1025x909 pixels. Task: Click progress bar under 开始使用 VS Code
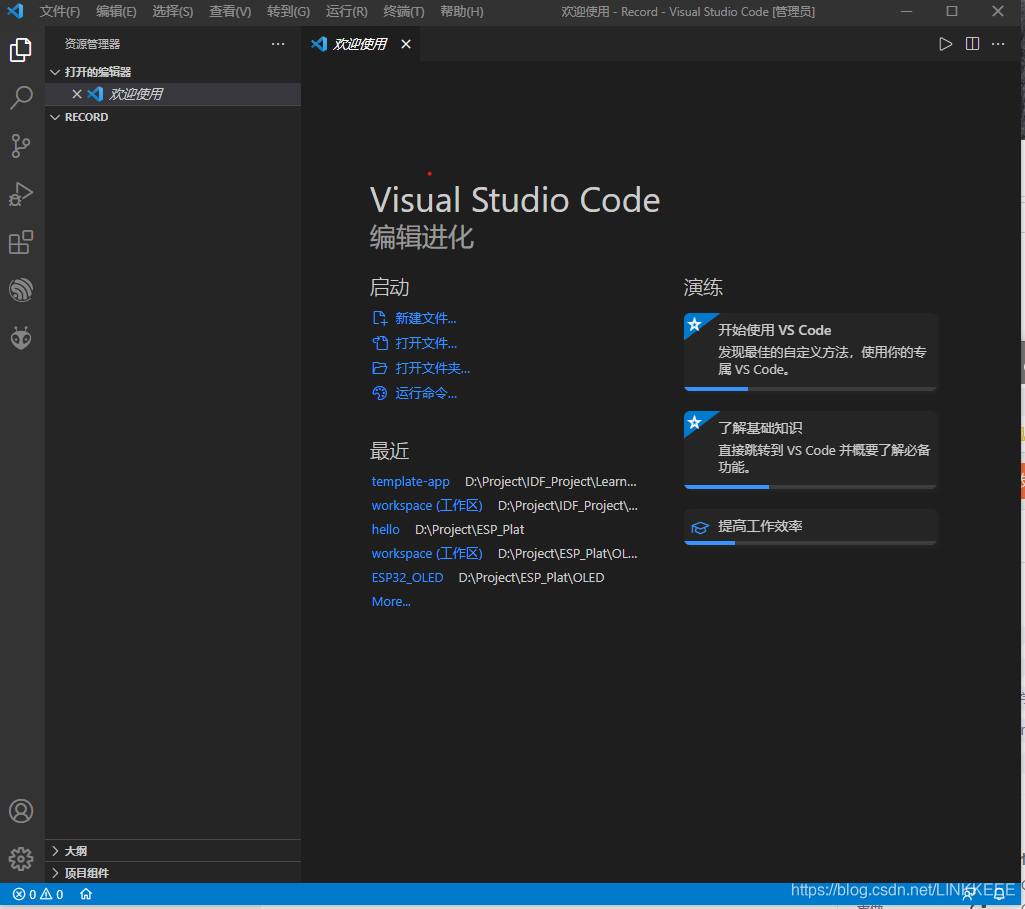tap(811, 389)
